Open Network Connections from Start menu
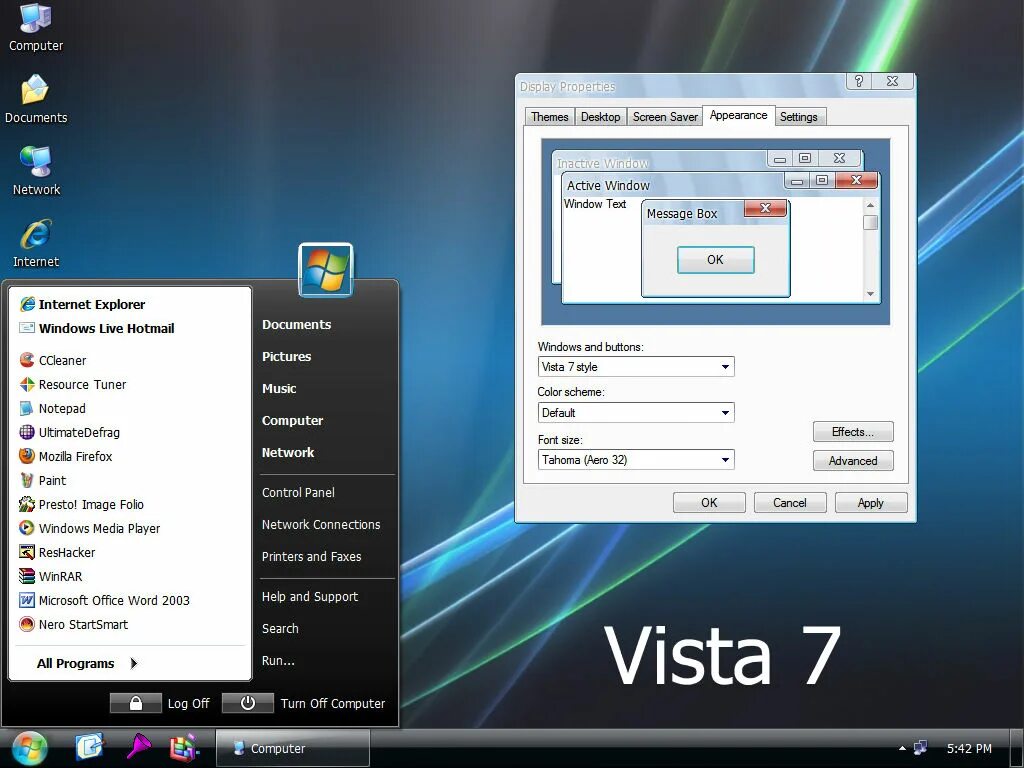The width and height of the screenshot is (1024, 768). (321, 524)
